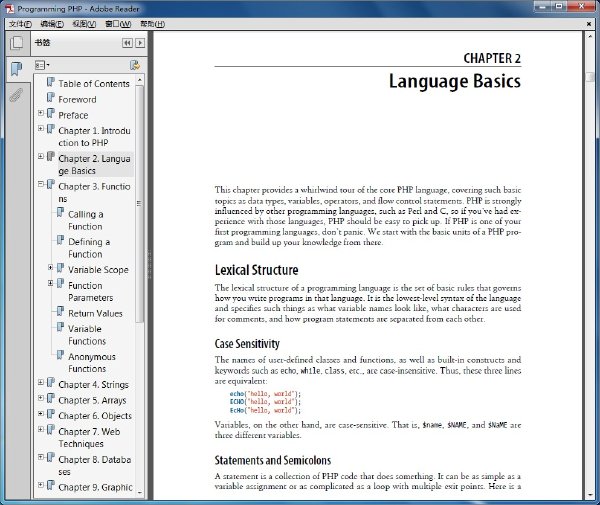Open Variable Functions bookmark
Image resolution: width=600 pixels, height=505 pixels.
87,335
